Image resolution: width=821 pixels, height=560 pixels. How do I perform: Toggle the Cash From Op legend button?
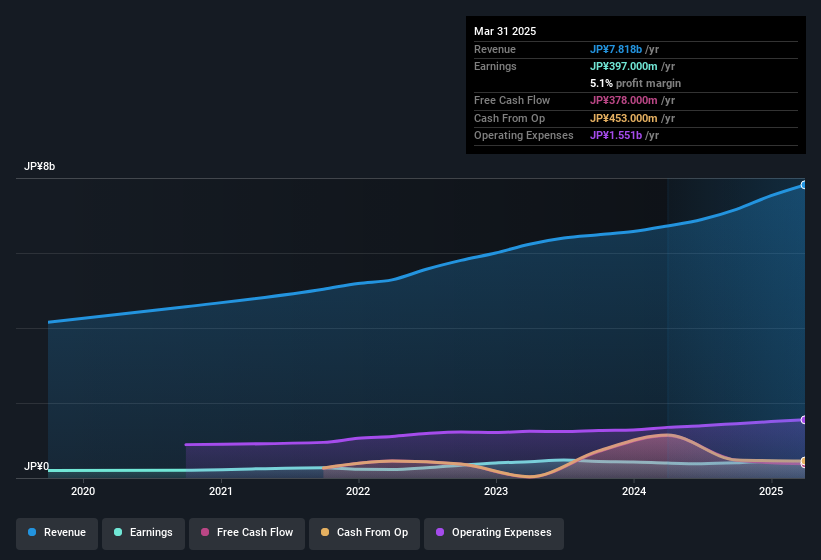click(x=364, y=533)
